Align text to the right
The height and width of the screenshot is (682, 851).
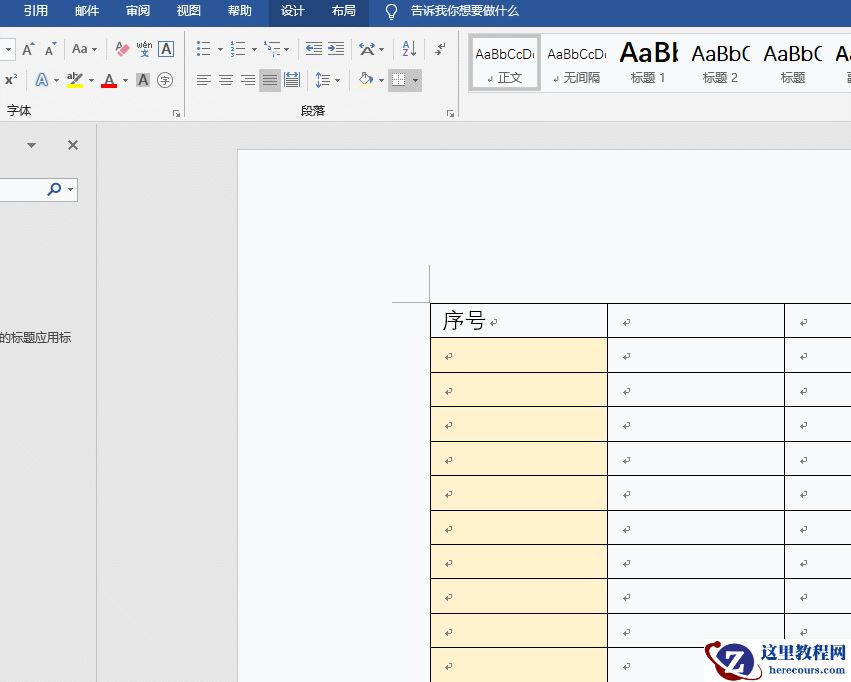pos(248,80)
